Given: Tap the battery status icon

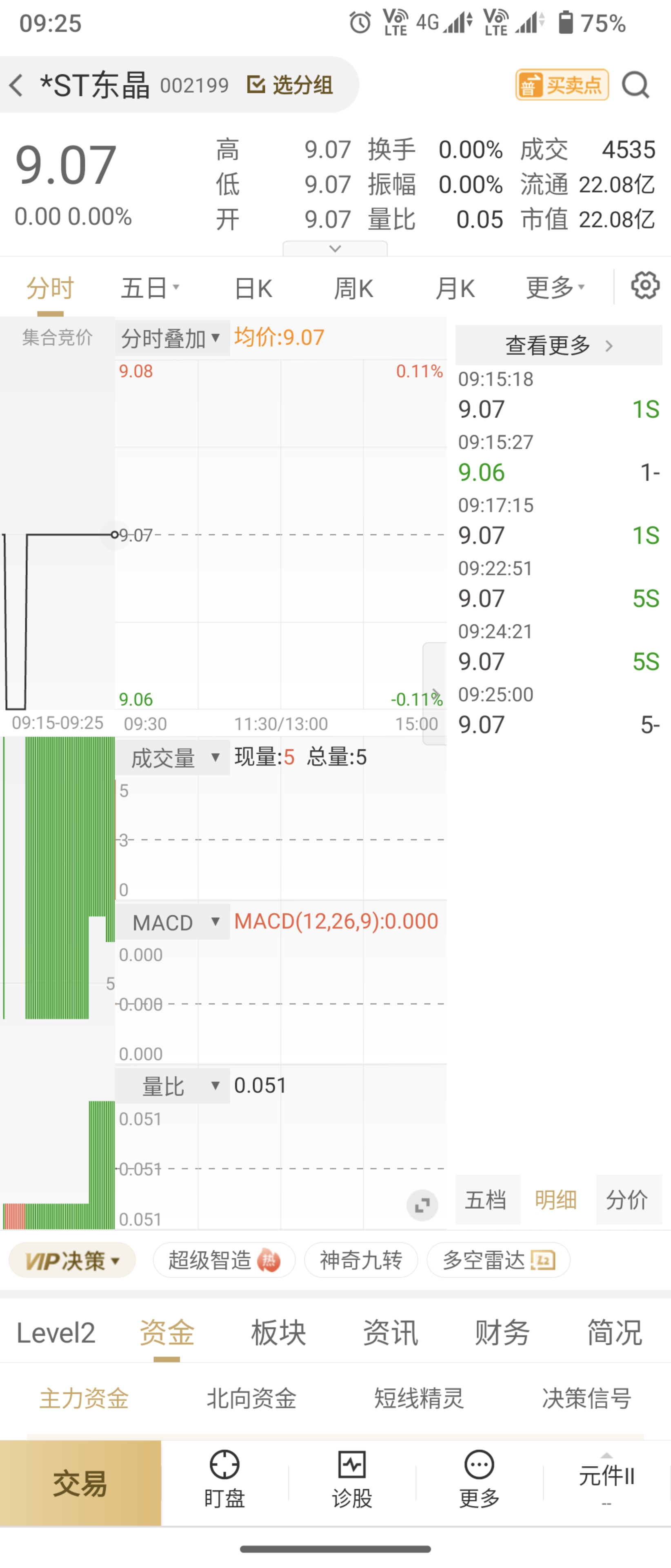Looking at the screenshot, I should pos(566,22).
